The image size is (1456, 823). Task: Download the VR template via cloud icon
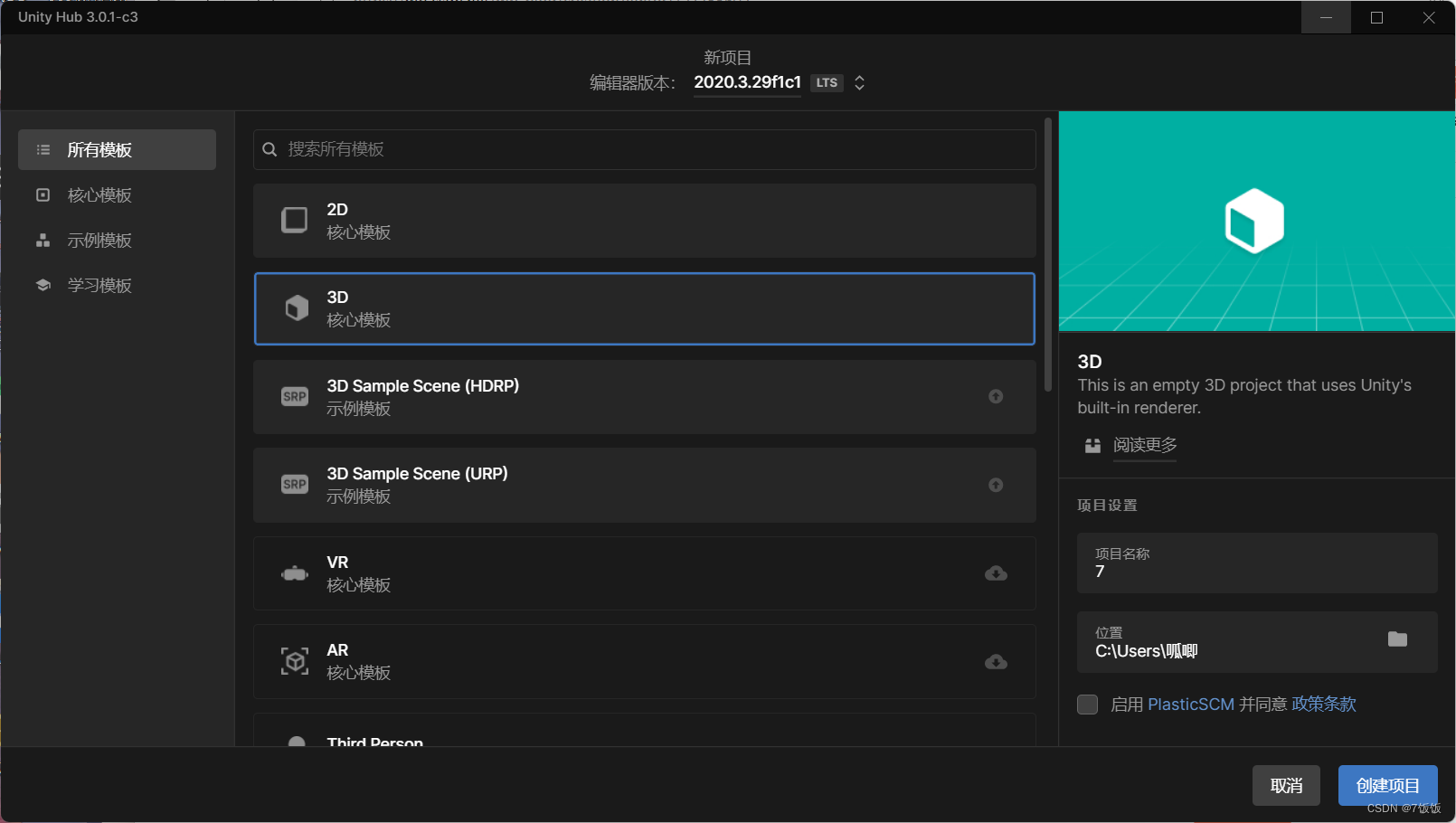pos(996,573)
